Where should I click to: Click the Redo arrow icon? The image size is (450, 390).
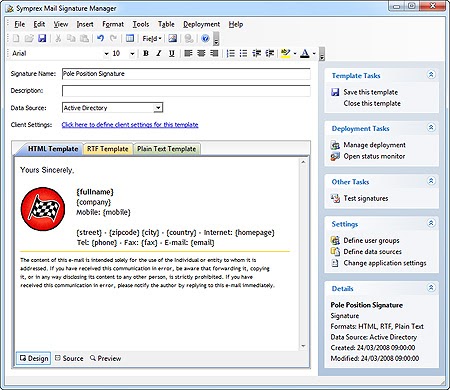[x=113, y=38]
